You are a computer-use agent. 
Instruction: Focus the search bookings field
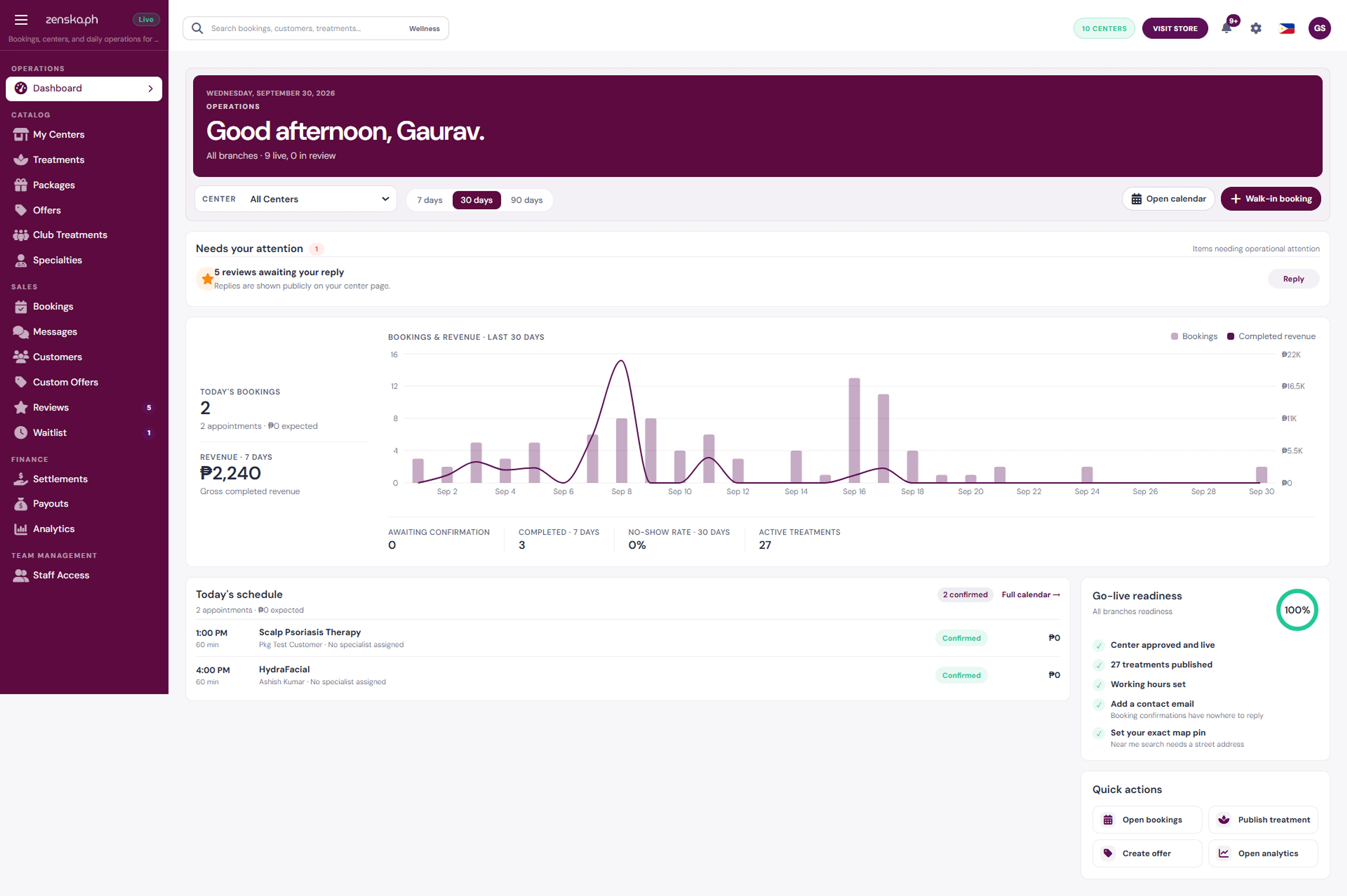pos(315,28)
